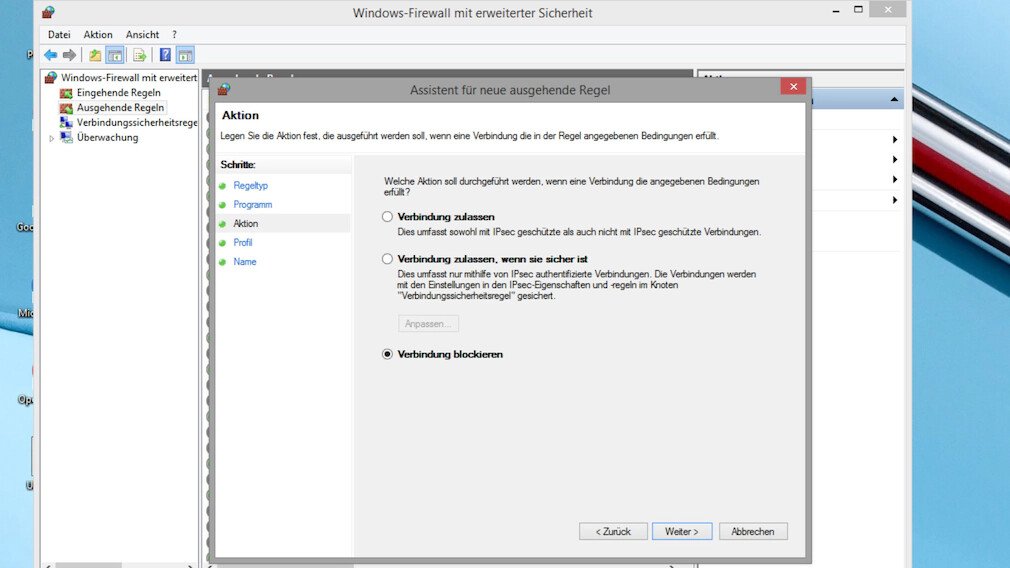The image size is (1010, 568).
Task: Click the blue Back arrow in toolbar
Action: point(50,55)
